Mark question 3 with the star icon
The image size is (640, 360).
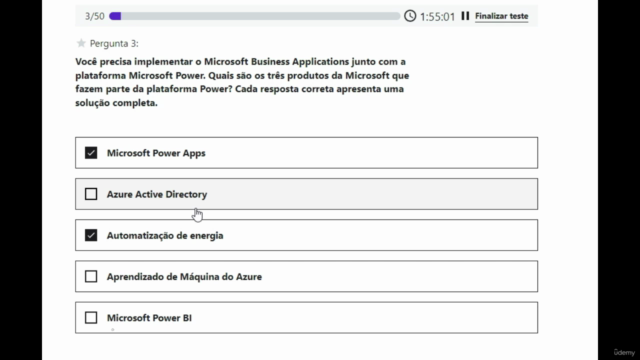click(81, 43)
